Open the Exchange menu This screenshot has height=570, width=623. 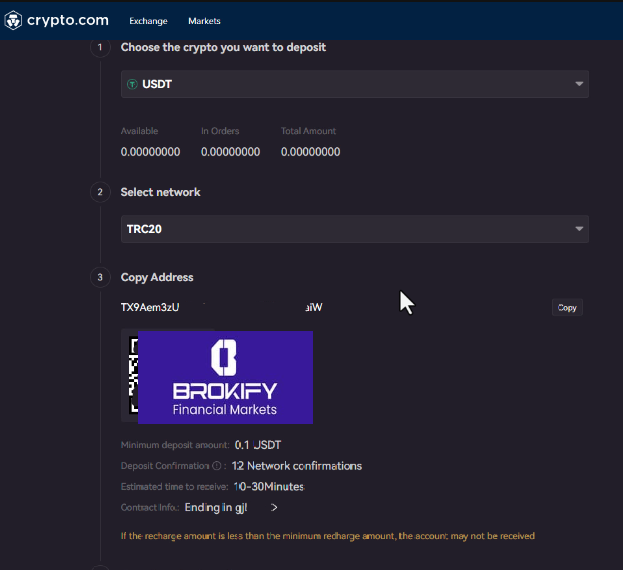point(148,21)
